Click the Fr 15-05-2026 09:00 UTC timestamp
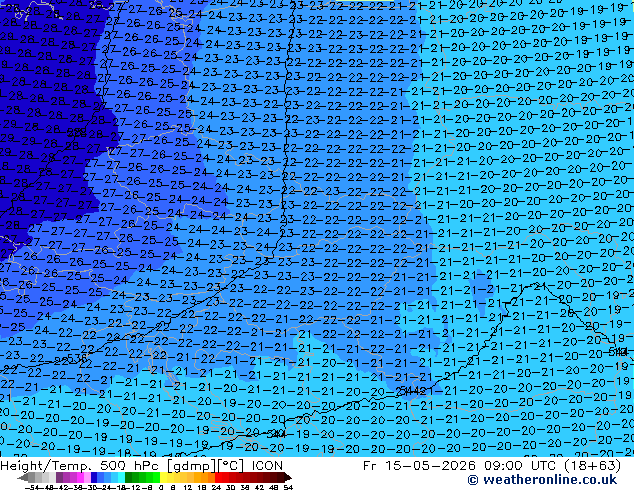 [459, 466]
